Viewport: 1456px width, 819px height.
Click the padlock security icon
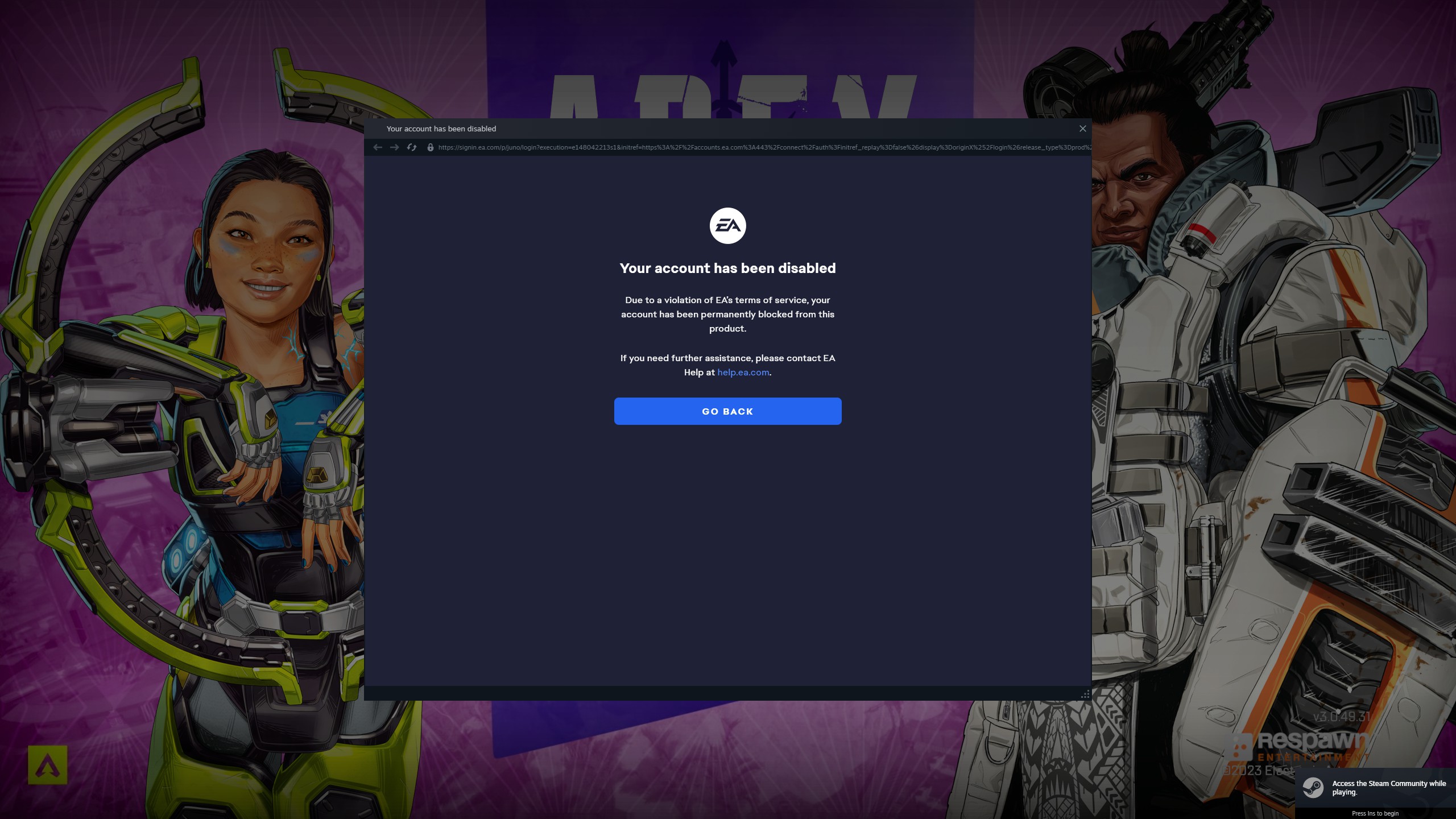click(431, 147)
